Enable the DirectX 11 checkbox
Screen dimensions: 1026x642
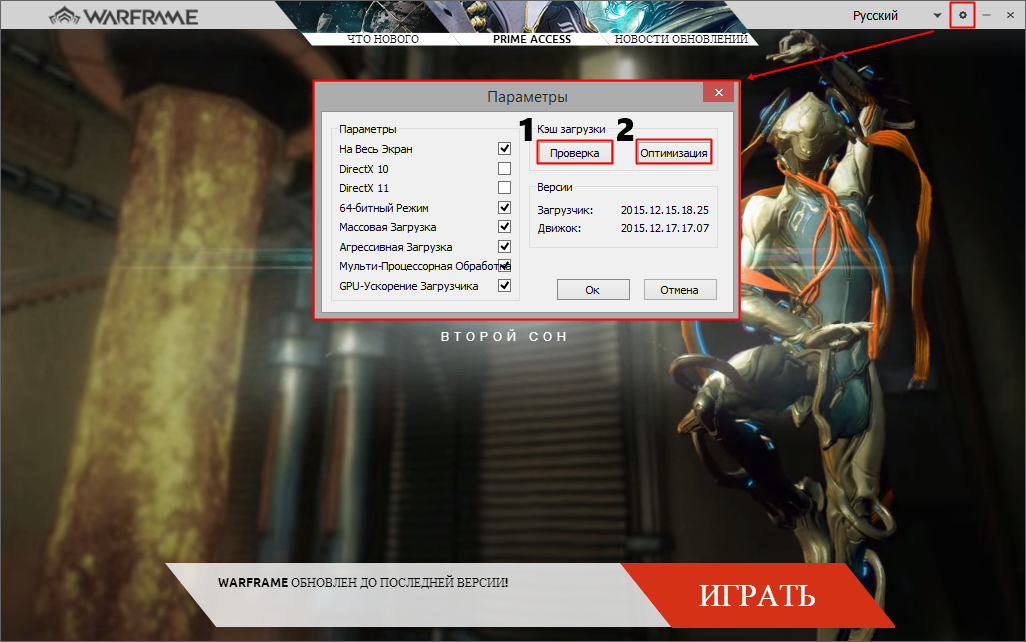[x=505, y=188]
